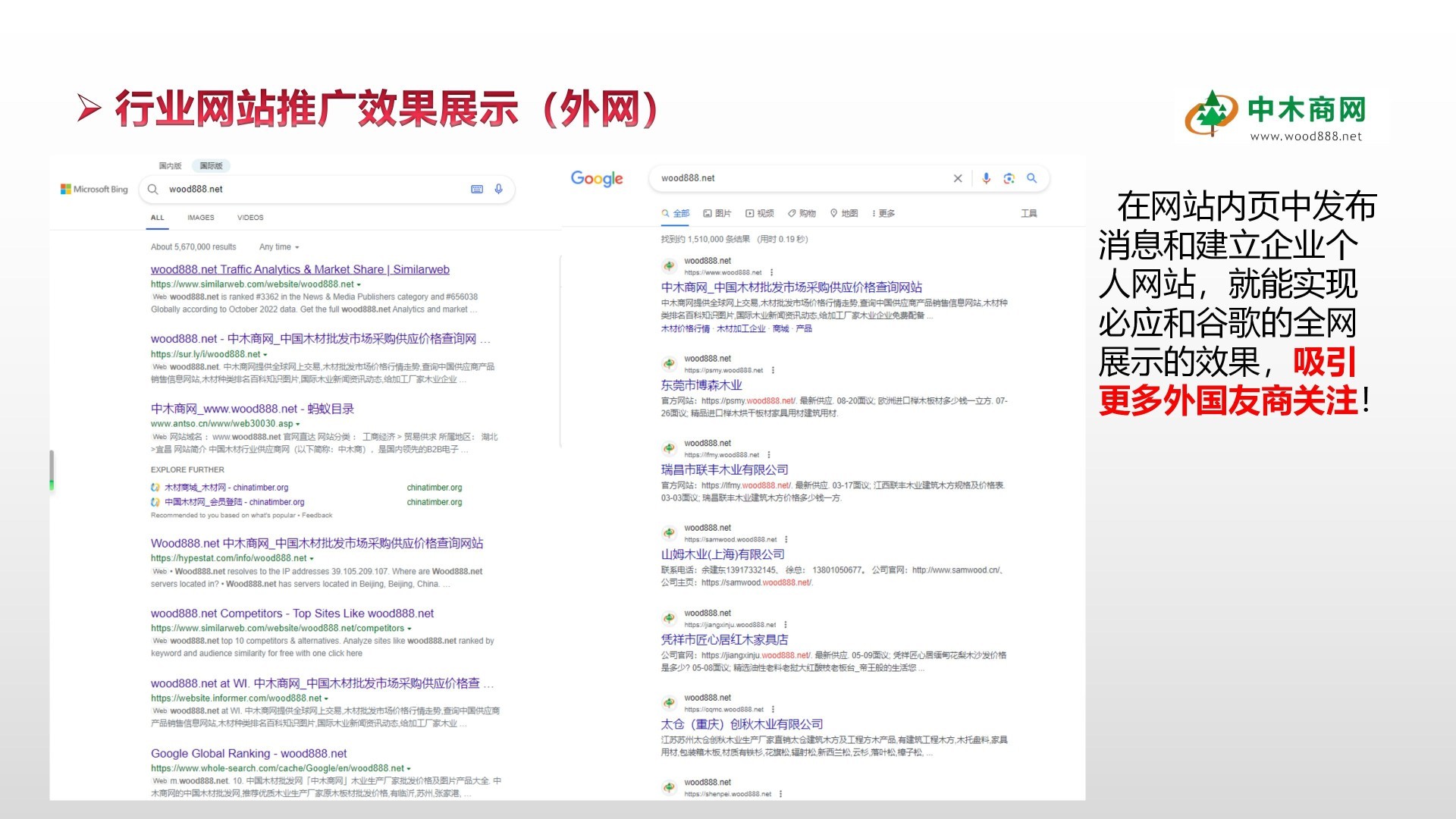This screenshot has width=1456, height=819.
Task: Open Google 更多 options menu
Action: click(883, 214)
